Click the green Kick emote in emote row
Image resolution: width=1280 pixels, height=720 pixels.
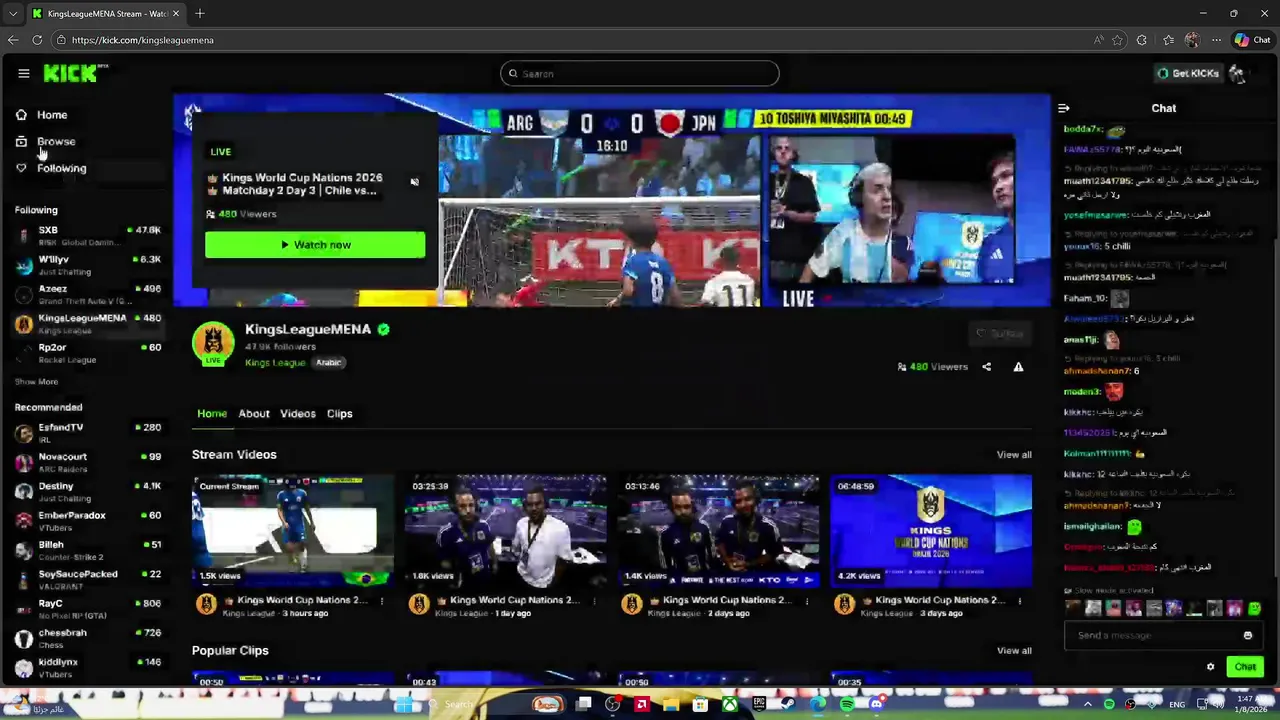point(1254,608)
